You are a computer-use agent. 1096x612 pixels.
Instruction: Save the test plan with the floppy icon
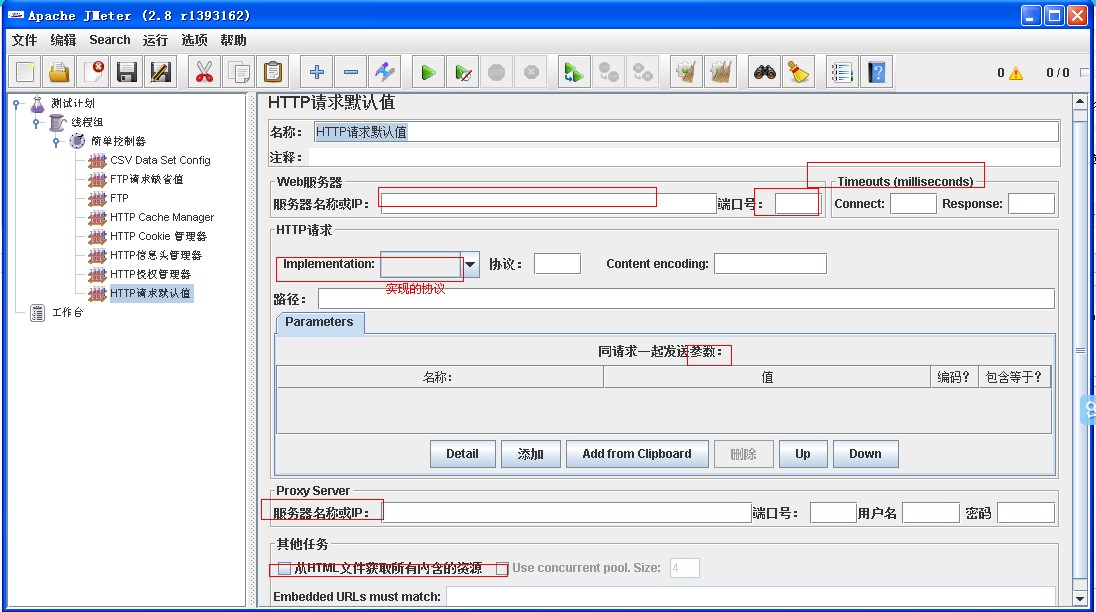point(127,72)
